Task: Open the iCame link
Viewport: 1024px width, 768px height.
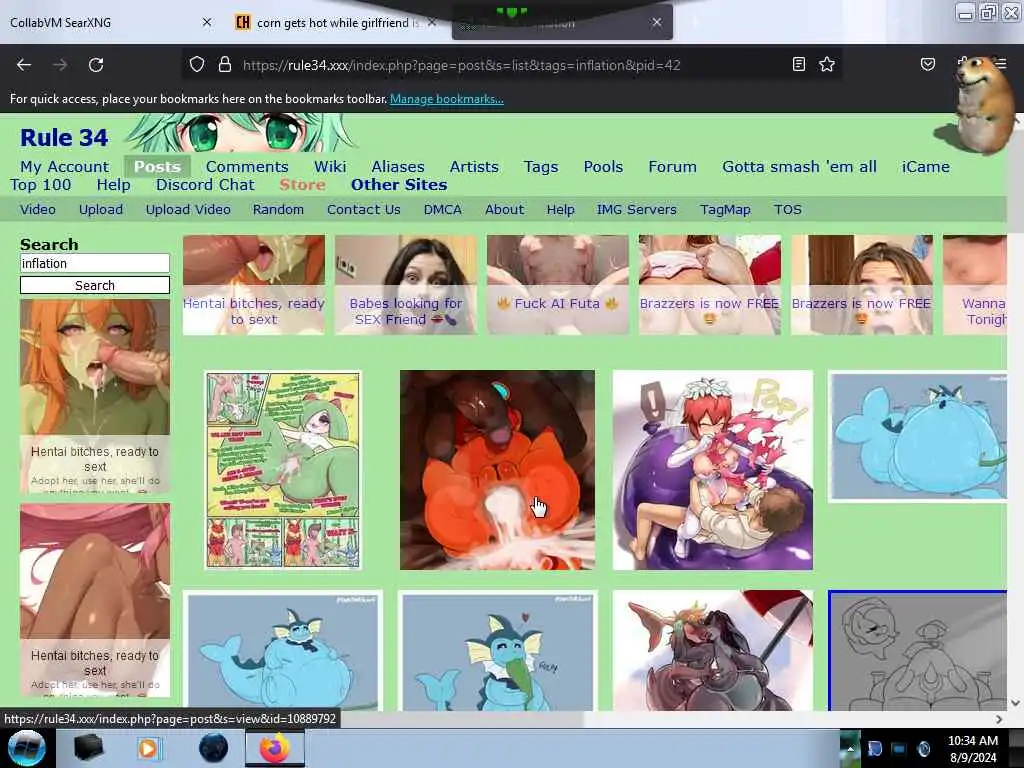Action: [x=925, y=167]
